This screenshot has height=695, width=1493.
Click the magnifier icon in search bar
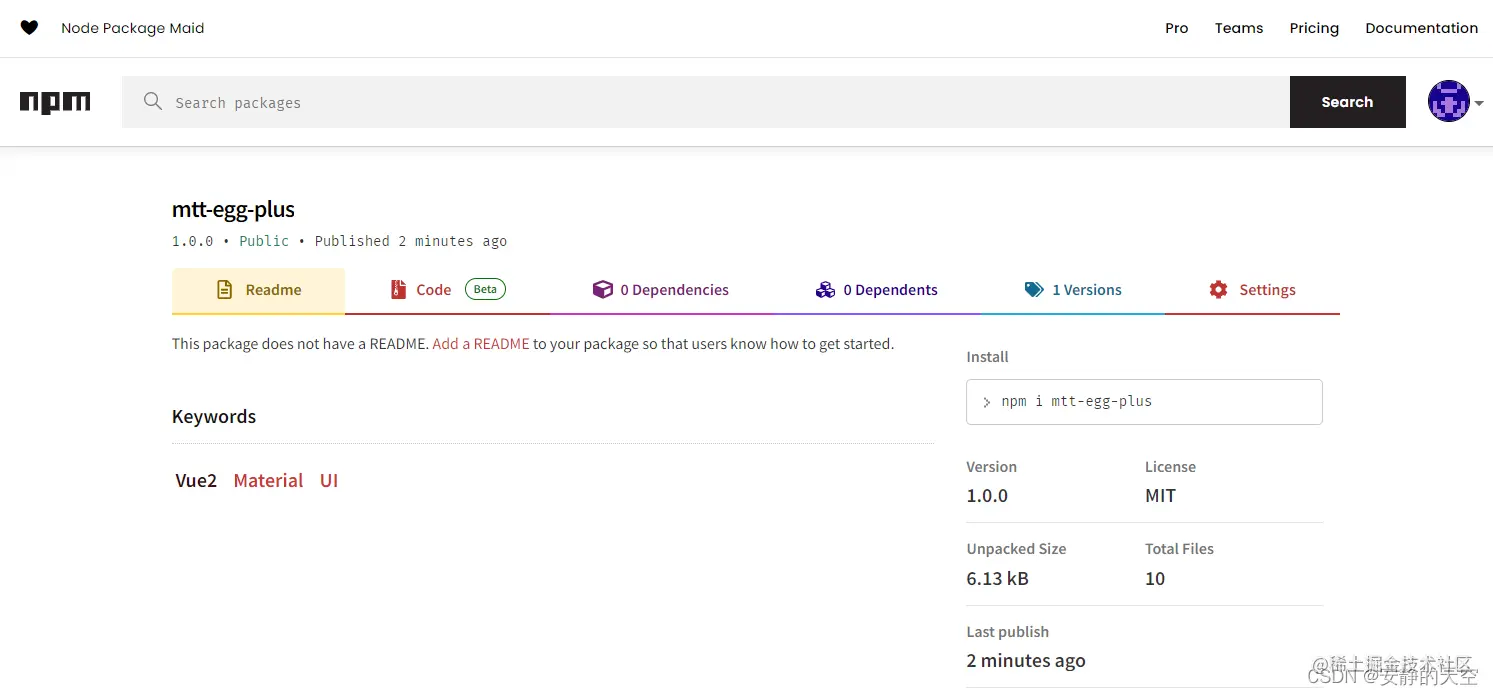[153, 101]
